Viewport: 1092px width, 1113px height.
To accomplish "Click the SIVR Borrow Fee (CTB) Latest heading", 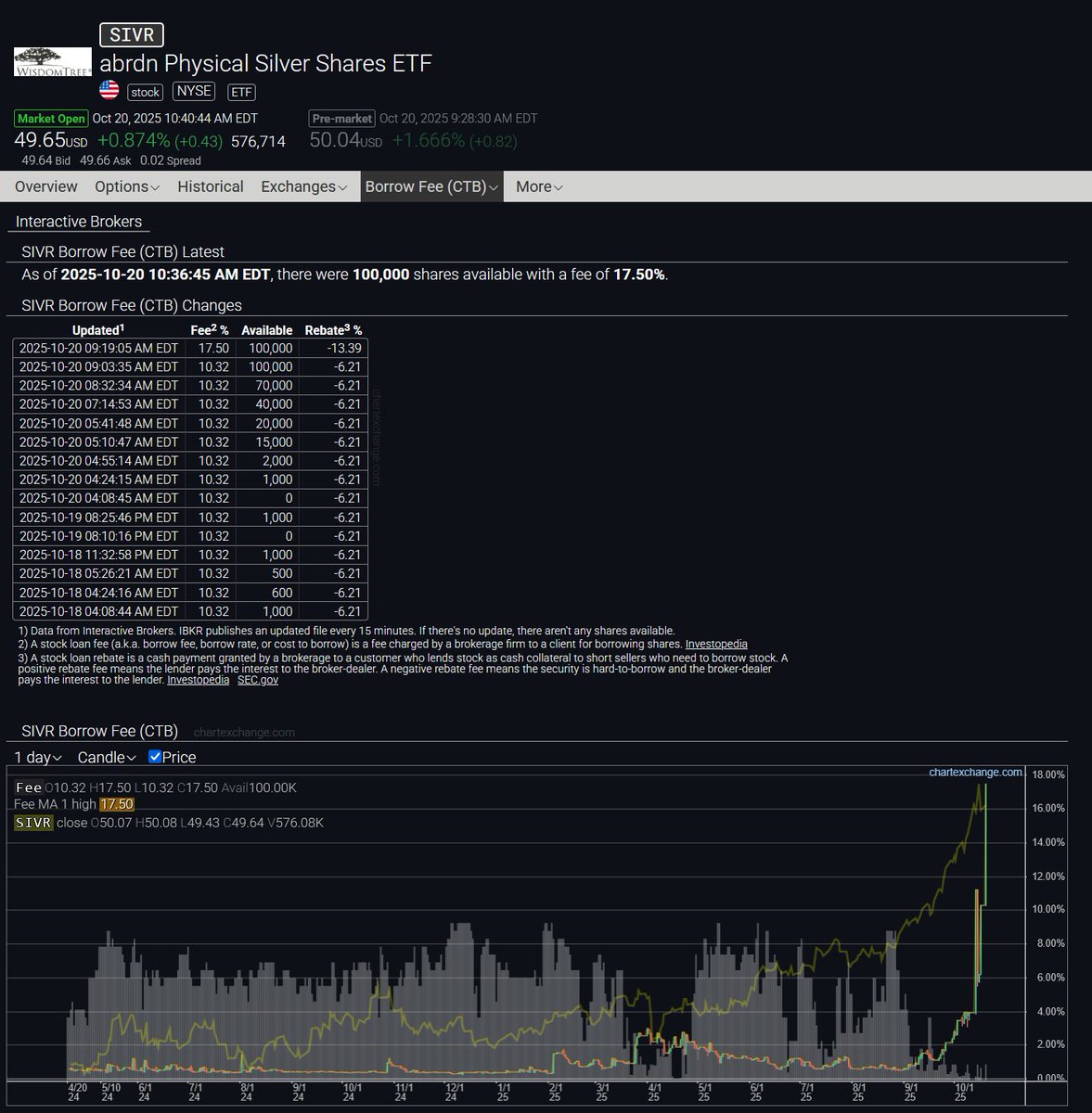I will [x=122, y=251].
